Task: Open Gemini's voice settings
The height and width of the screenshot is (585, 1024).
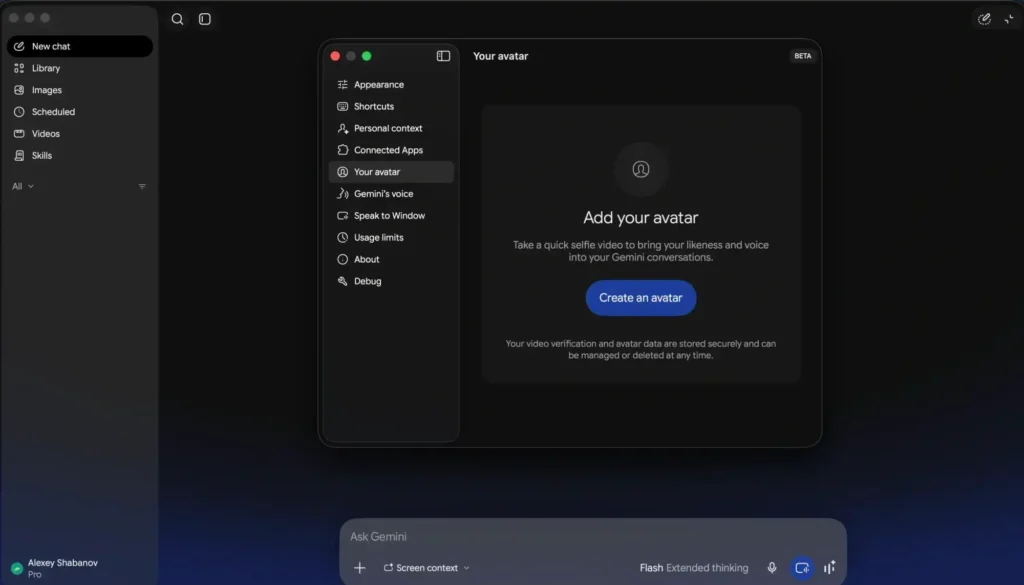Action: tap(391, 194)
